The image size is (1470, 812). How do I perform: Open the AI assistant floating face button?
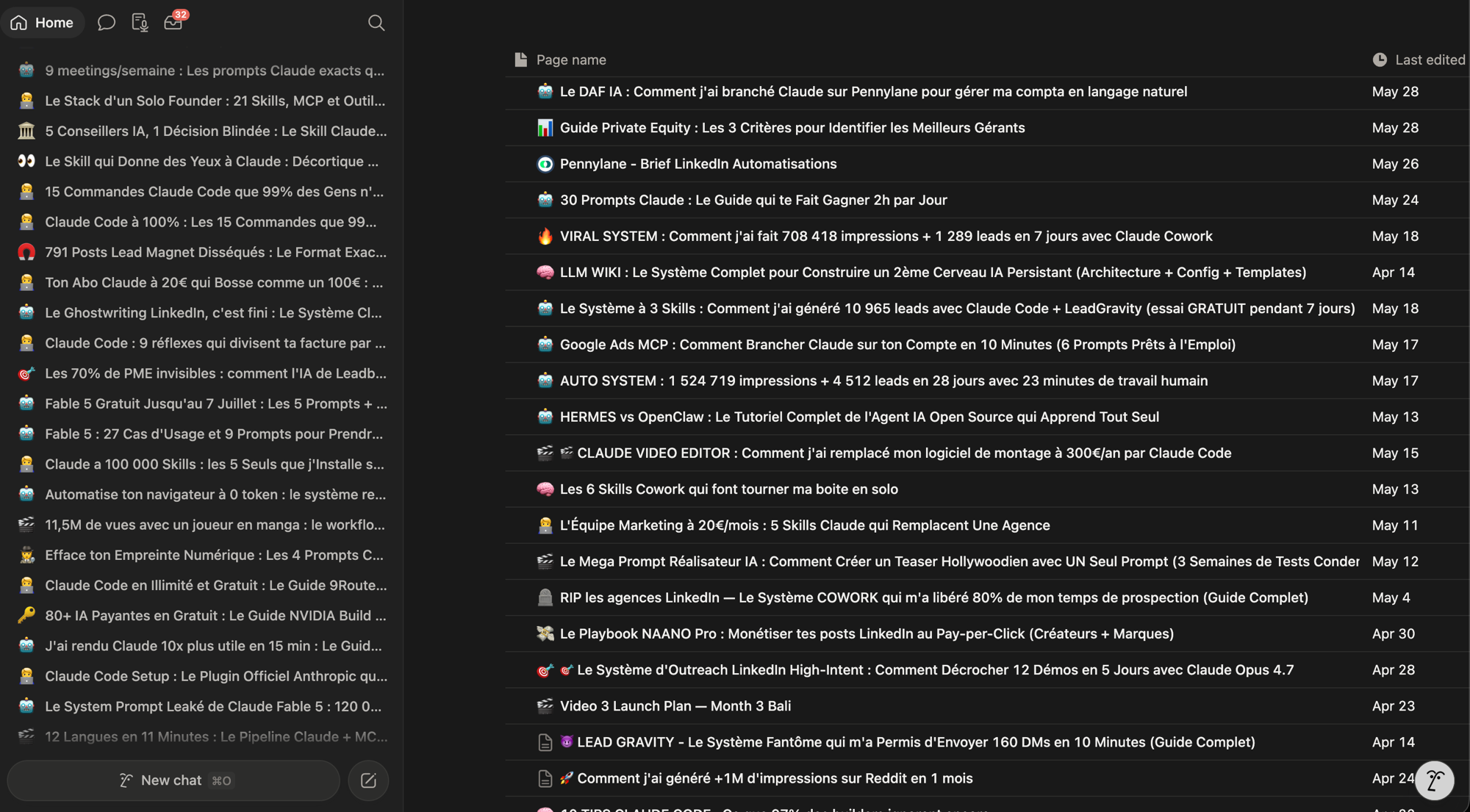(x=1434, y=780)
